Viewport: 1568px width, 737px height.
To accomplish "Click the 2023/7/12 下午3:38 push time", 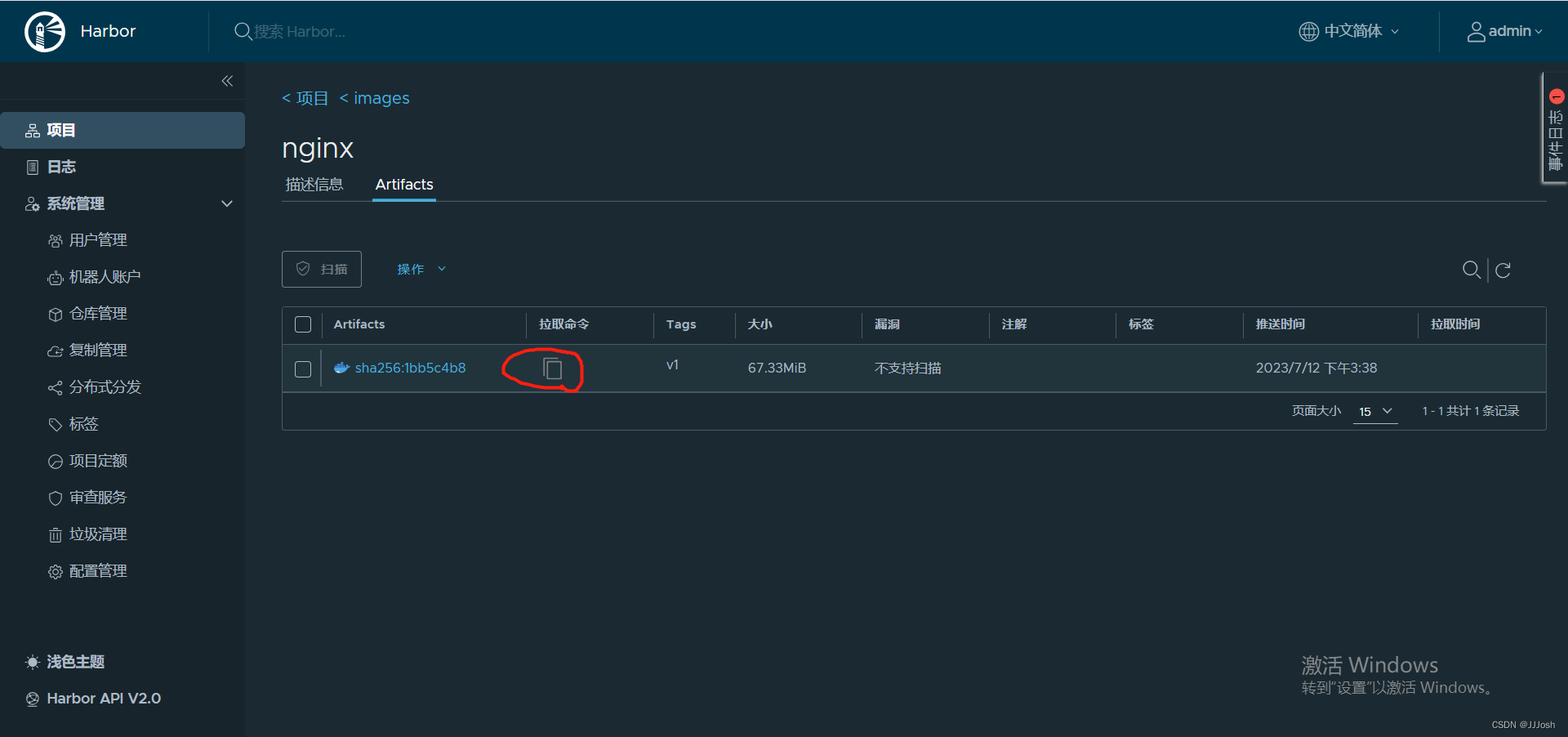I will tap(1316, 368).
